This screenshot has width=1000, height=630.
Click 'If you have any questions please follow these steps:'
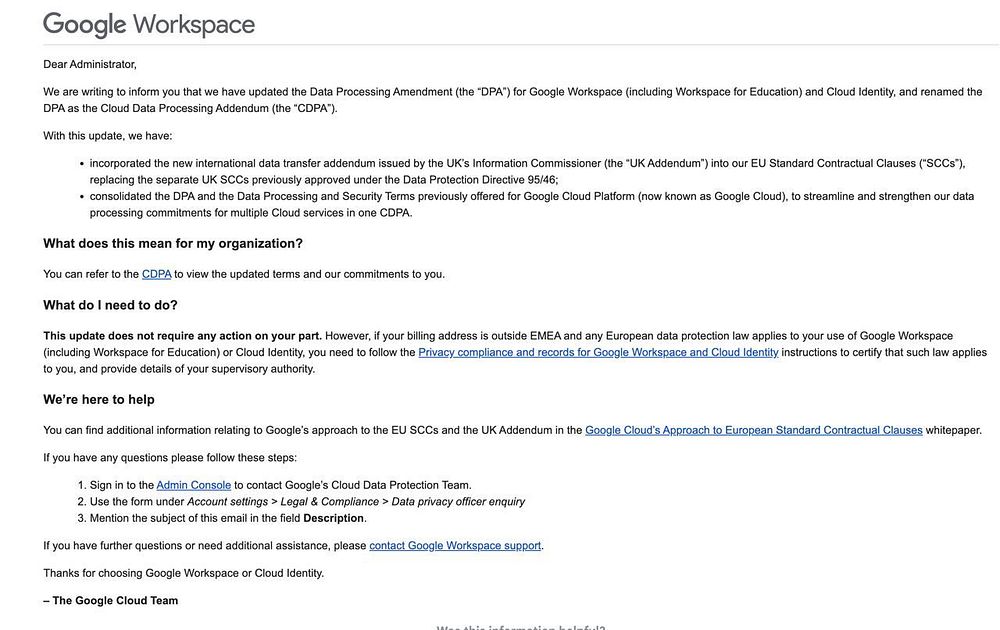[170, 457]
